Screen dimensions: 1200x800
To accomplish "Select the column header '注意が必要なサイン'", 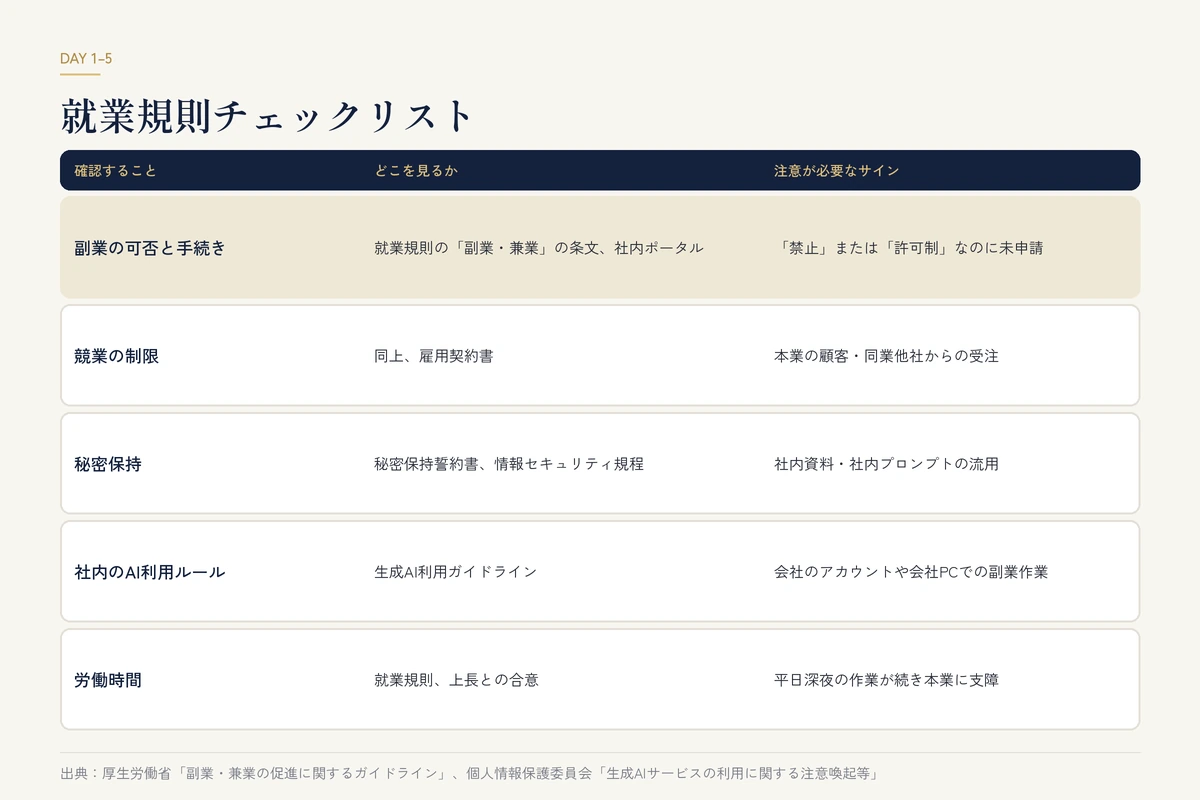I will point(837,171).
